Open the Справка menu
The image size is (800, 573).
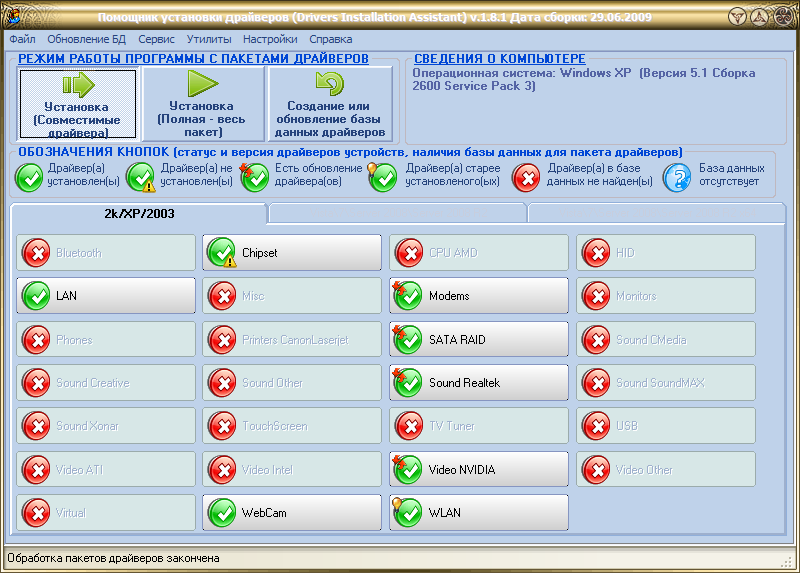click(x=330, y=39)
